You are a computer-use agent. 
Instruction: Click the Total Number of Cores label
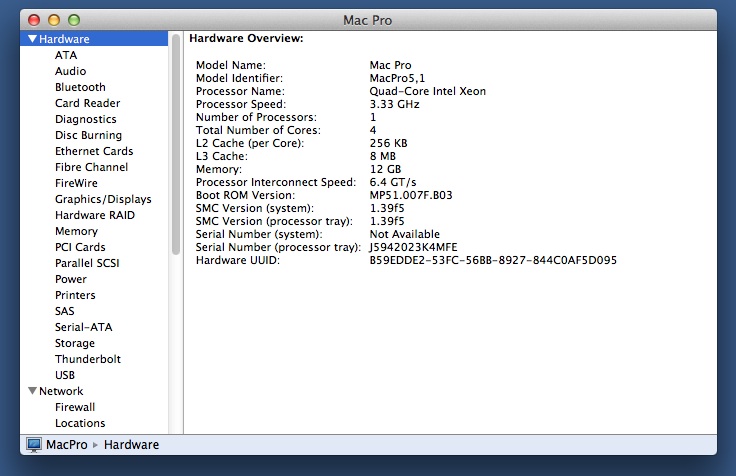pyautogui.click(x=258, y=130)
